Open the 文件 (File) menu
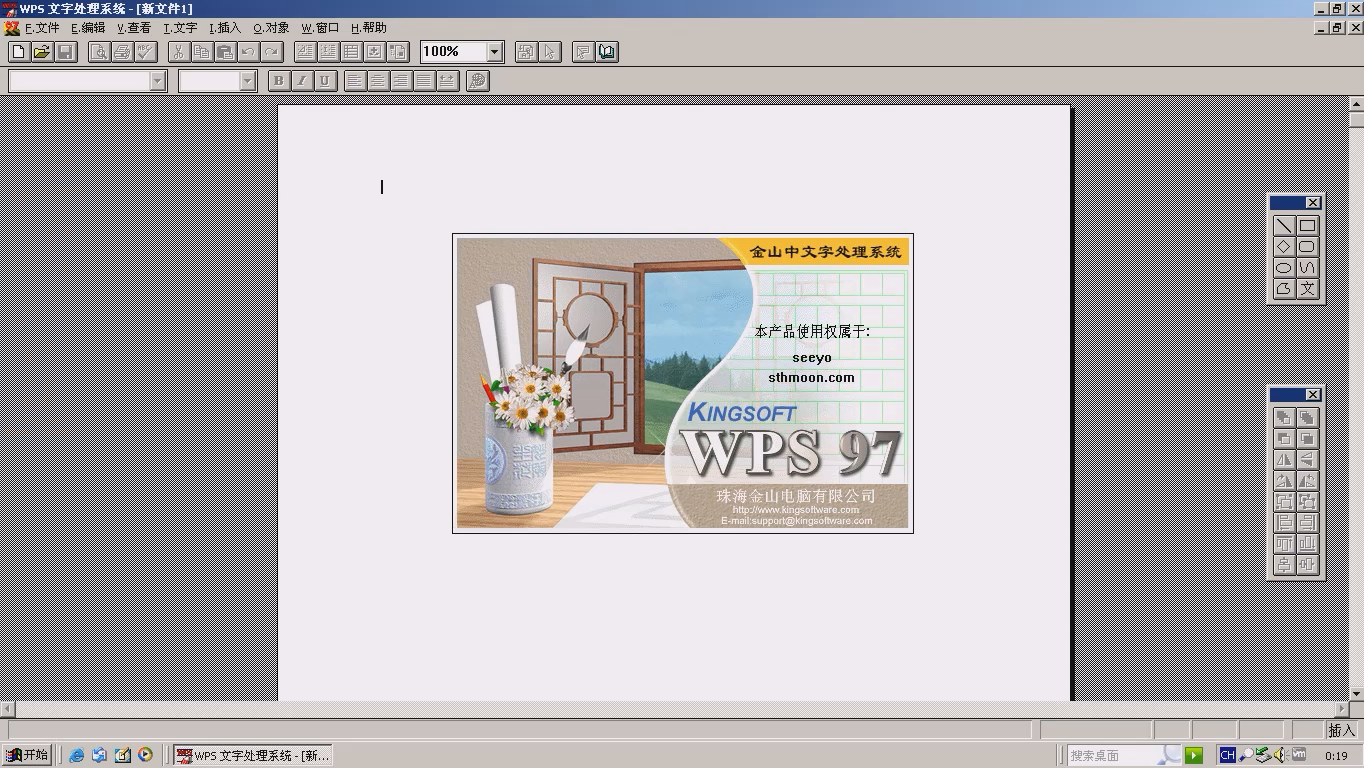This screenshot has height=768, width=1364. pos(42,28)
